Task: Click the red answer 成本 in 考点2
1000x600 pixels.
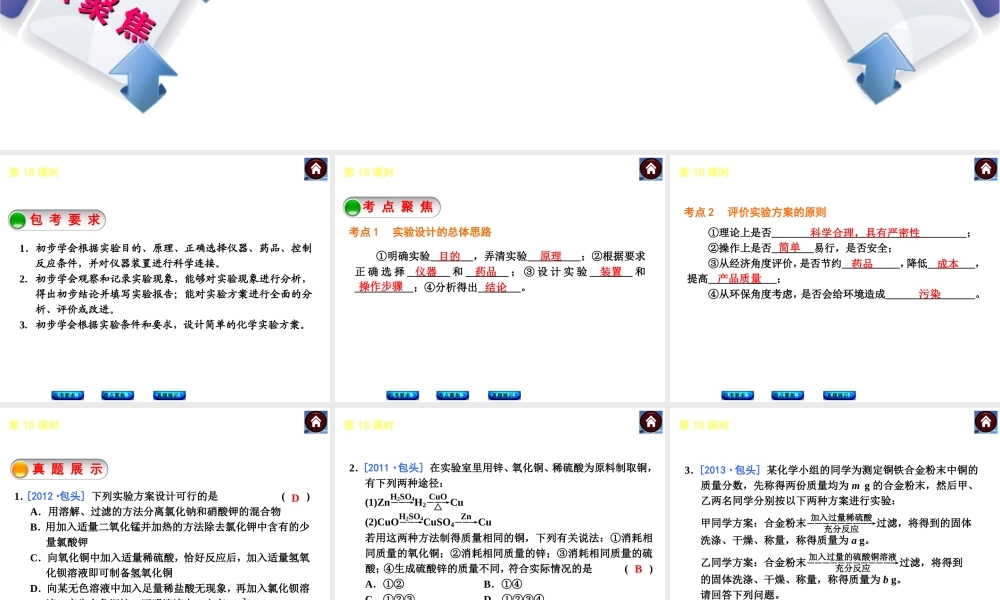Action: click(948, 263)
